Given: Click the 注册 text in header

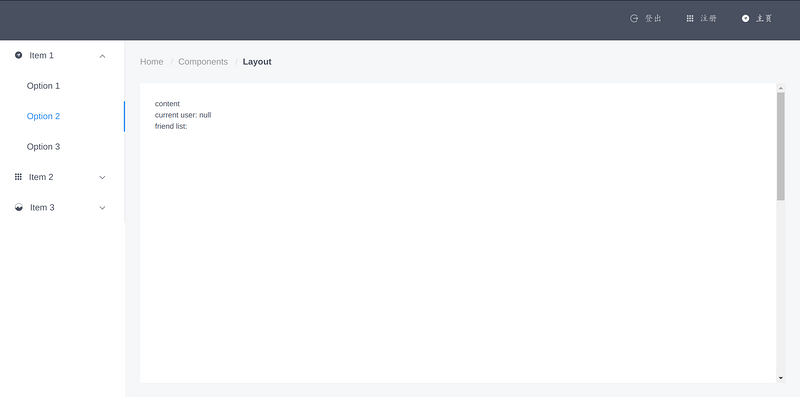Looking at the screenshot, I should [708, 18].
